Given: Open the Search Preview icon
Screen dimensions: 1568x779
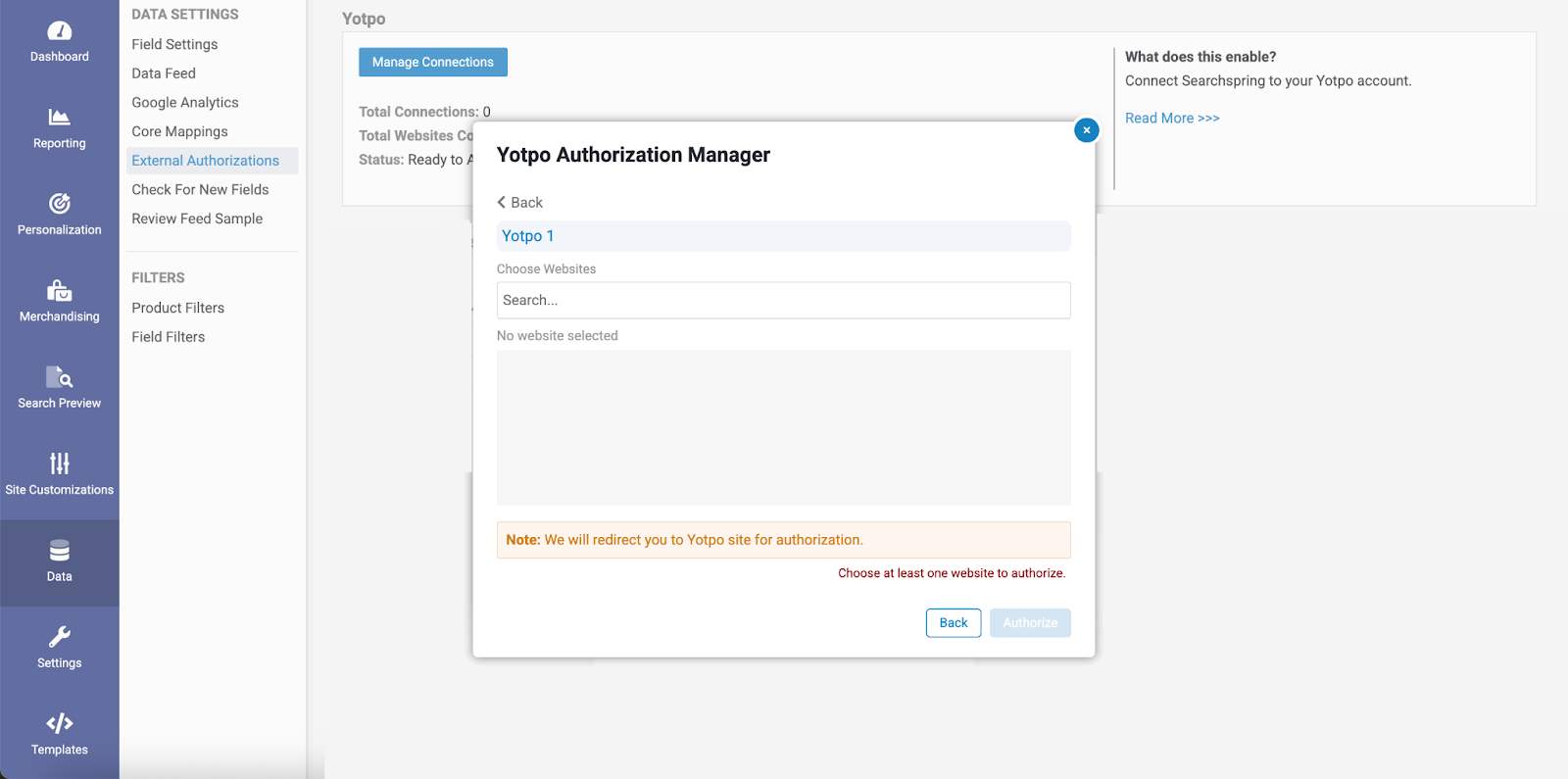Looking at the screenshot, I should (x=60, y=377).
